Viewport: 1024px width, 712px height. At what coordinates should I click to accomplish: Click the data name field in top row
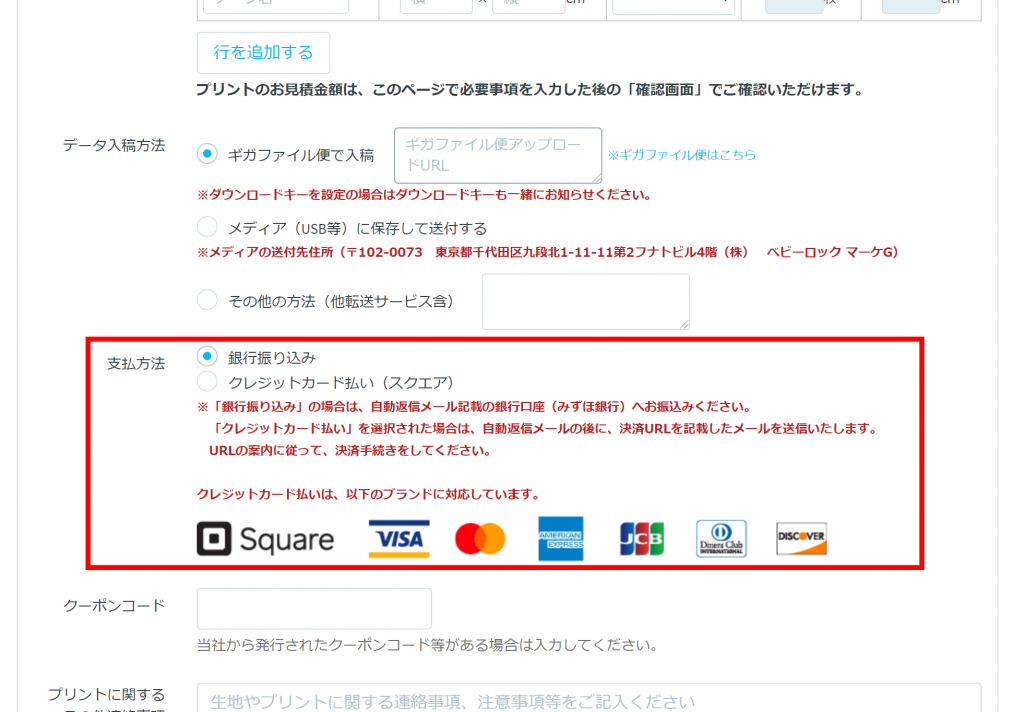point(276,5)
